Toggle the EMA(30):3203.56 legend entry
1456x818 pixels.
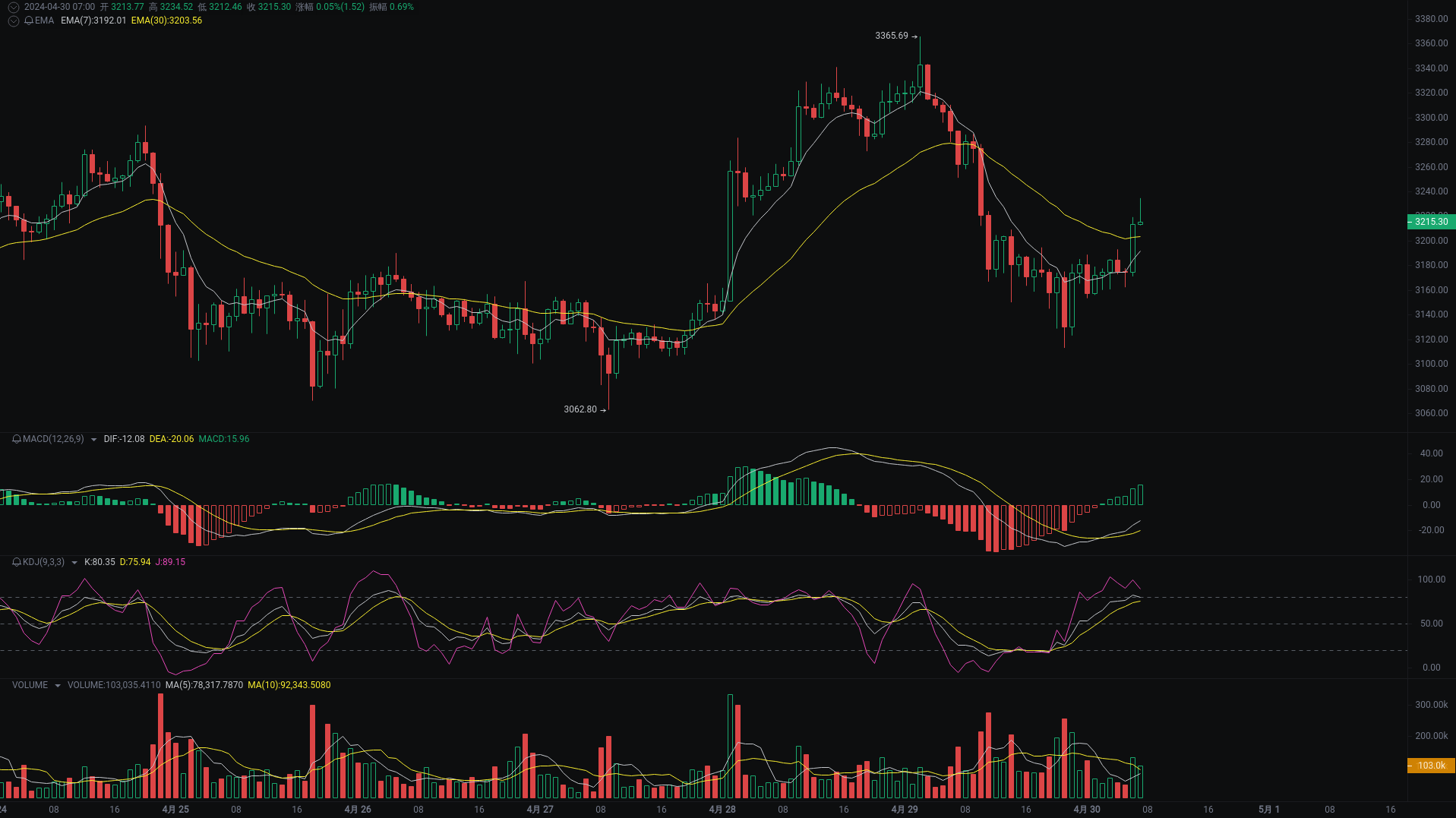167,21
